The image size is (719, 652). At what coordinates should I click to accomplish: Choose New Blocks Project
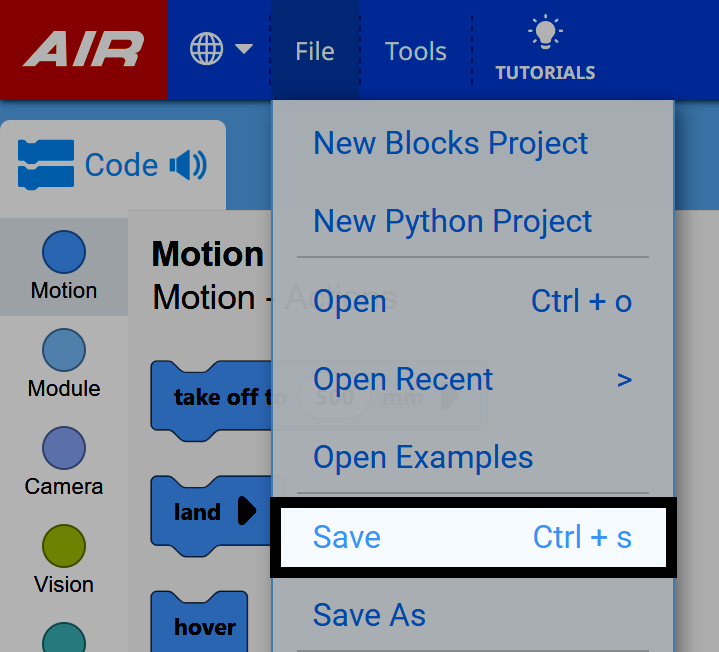[x=451, y=143]
